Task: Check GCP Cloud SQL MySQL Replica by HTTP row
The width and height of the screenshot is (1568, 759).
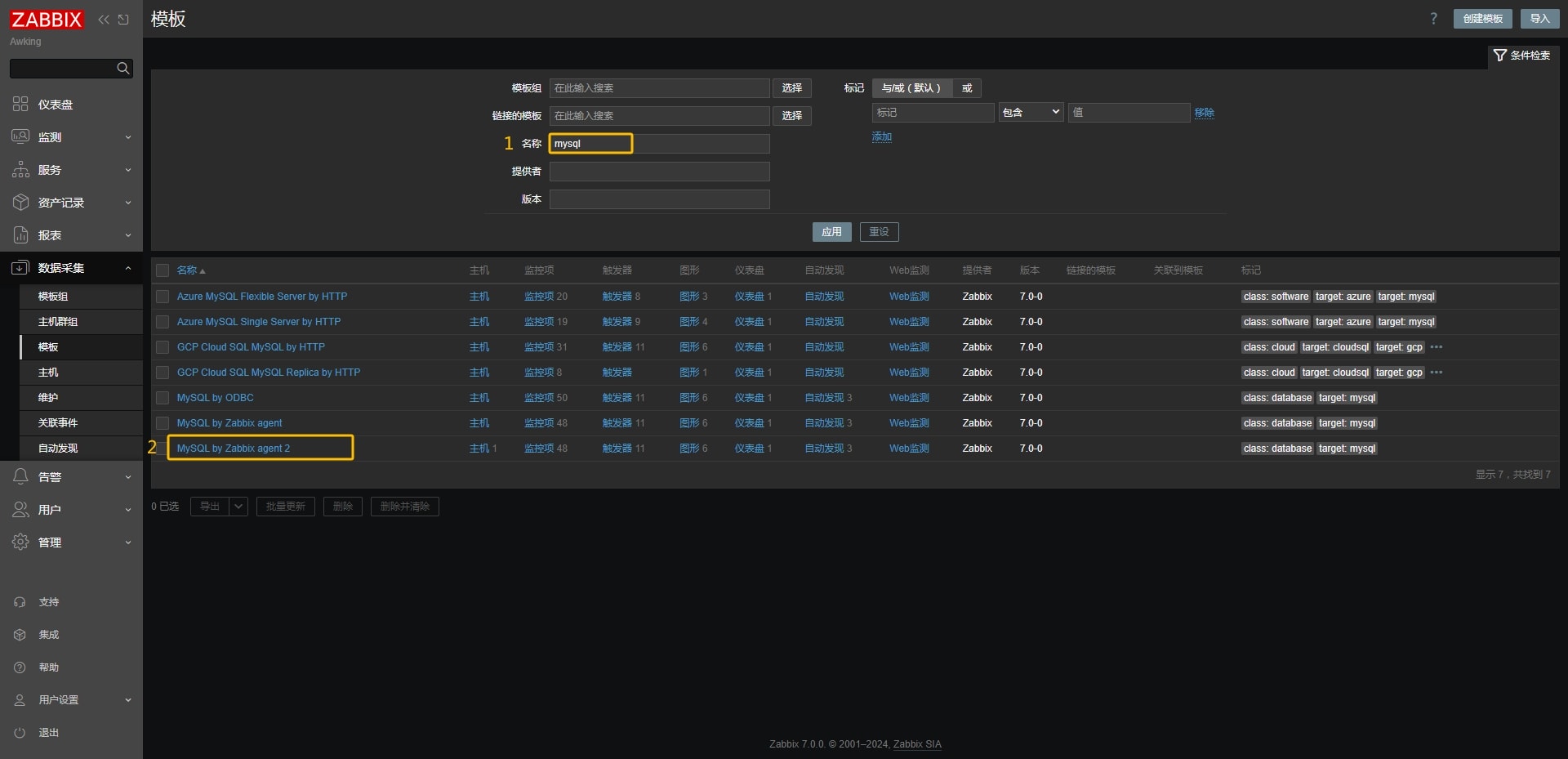Action: 163,373
